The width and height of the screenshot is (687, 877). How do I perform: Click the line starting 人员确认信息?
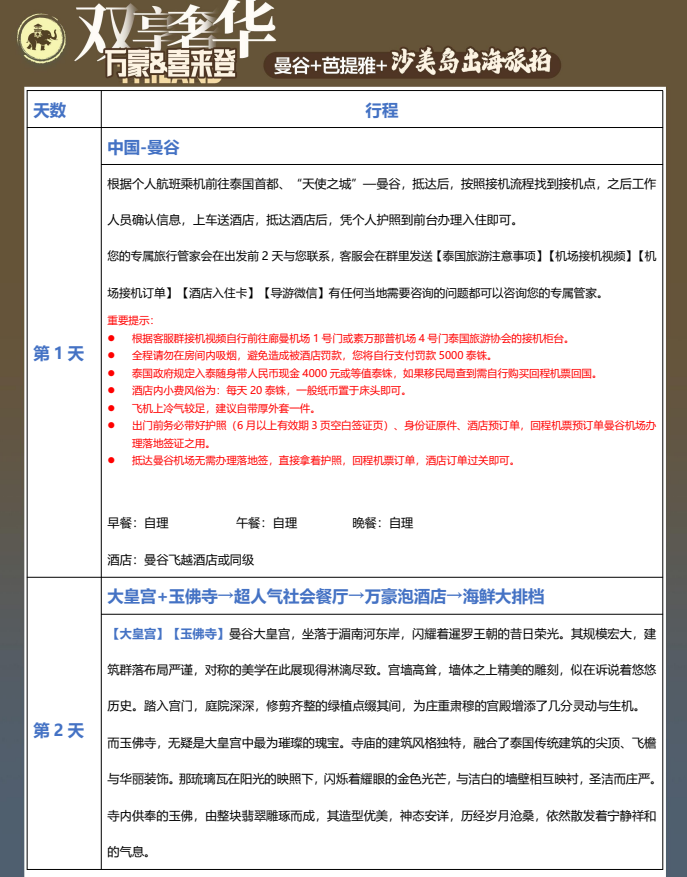[312, 220]
